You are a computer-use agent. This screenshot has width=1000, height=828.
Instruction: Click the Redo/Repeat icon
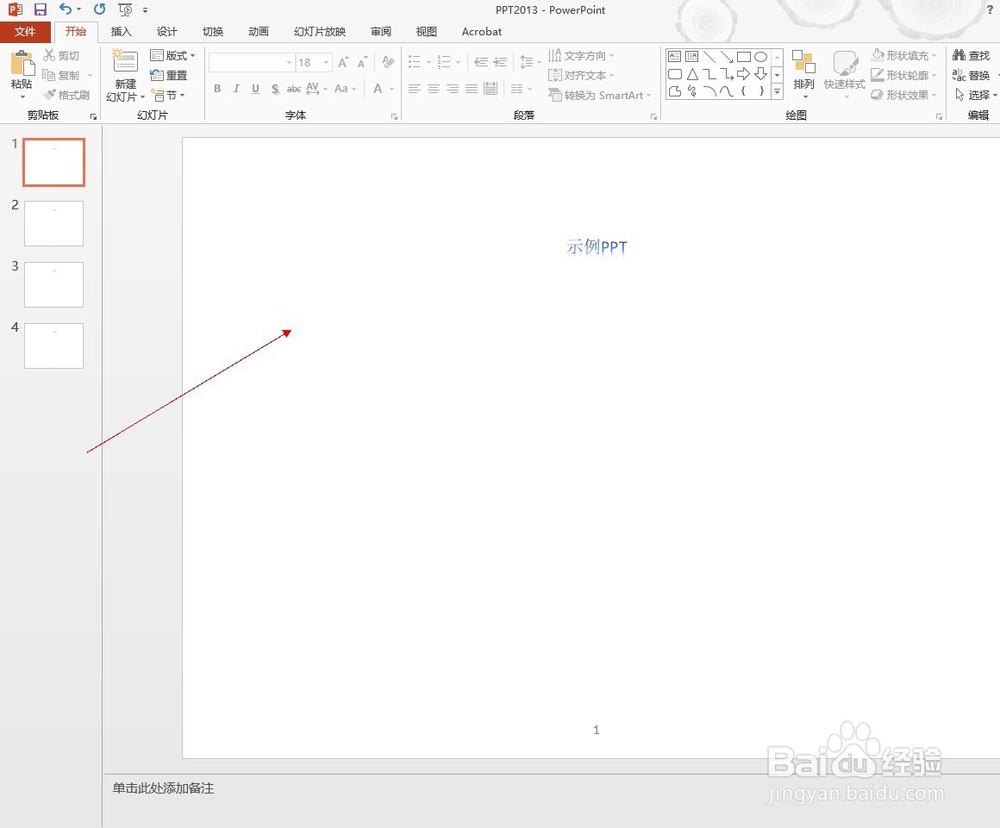(x=99, y=10)
